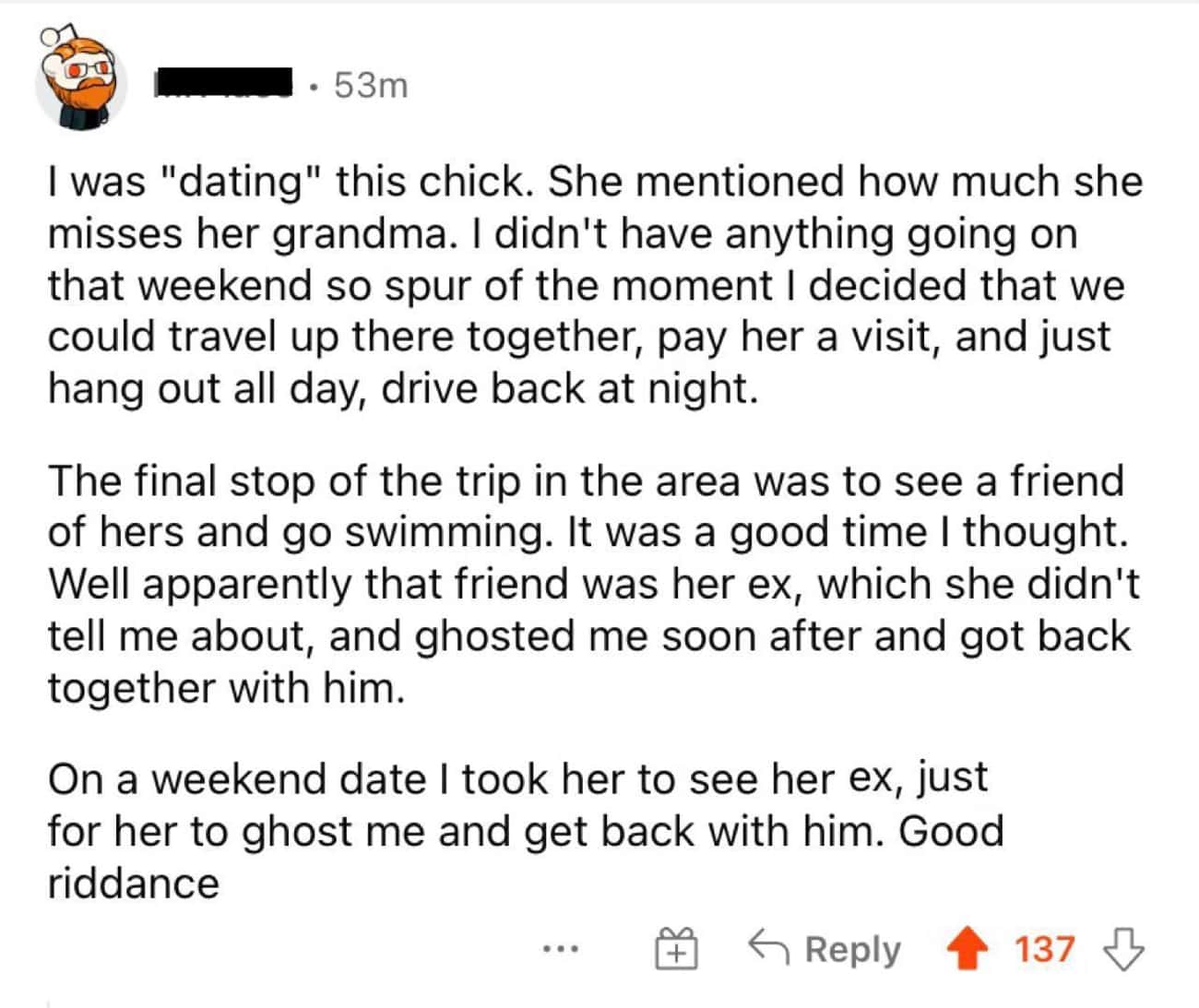Click the separator dot before 53m
Image resolution: width=1199 pixels, height=1008 pixels.
[315, 88]
